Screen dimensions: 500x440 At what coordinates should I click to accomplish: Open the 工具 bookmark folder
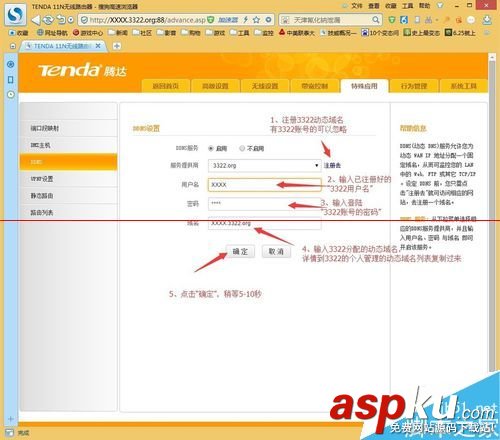[240, 33]
